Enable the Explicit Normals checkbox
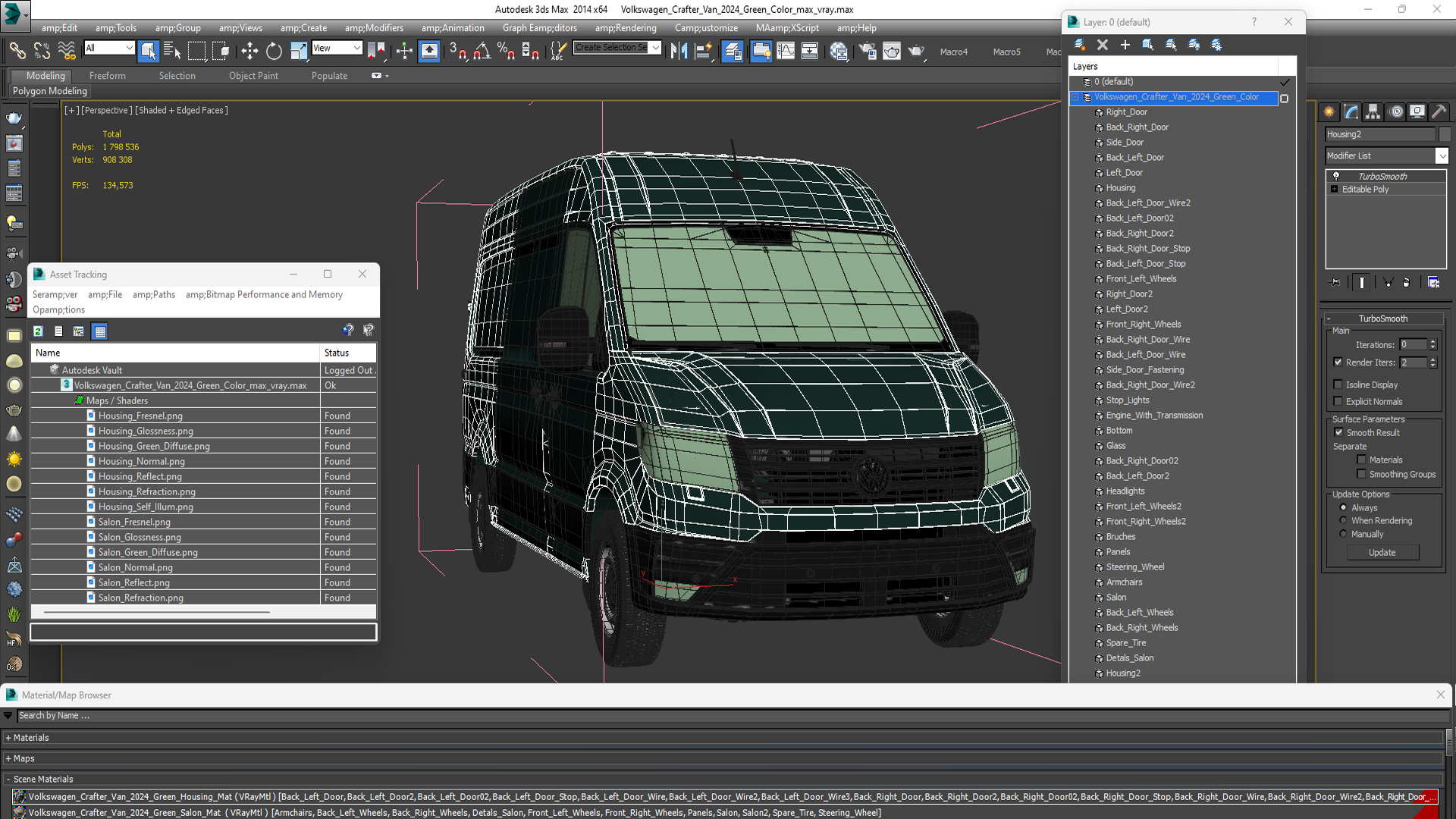Viewport: 1456px width, 819px height. (1338, 401)
